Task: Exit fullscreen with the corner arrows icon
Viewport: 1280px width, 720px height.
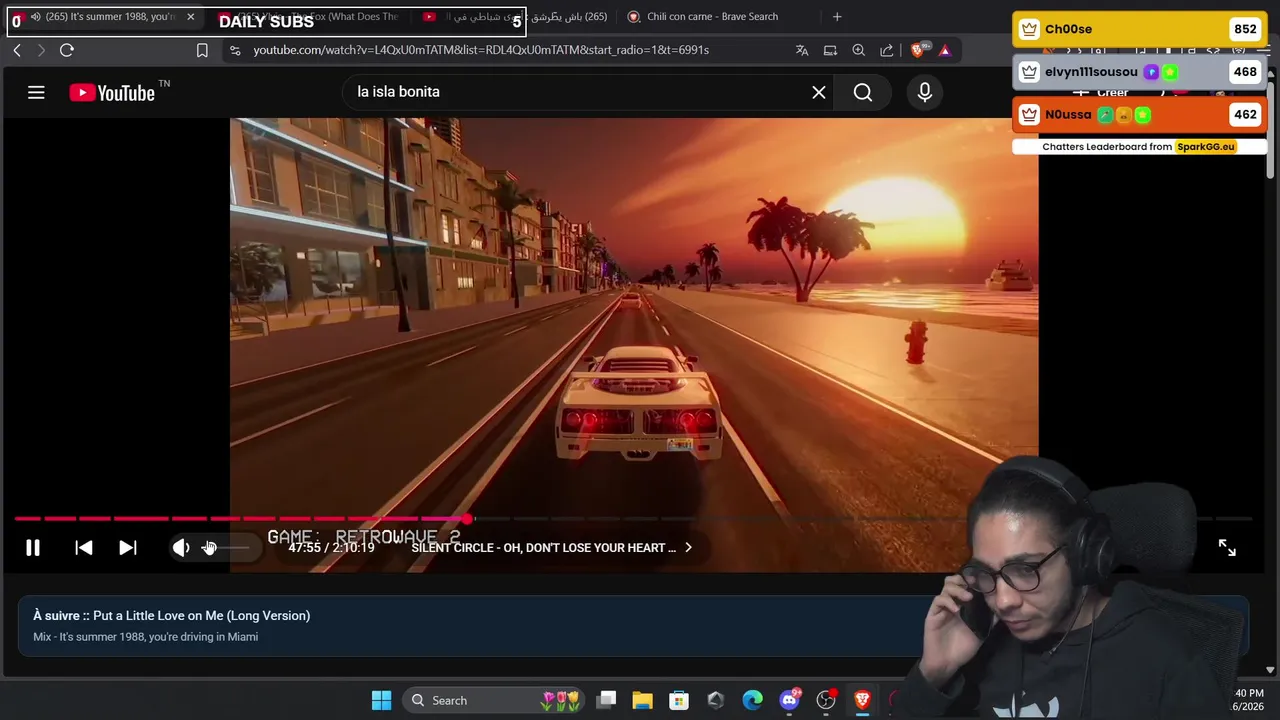Action: (x=1227, y=548)
